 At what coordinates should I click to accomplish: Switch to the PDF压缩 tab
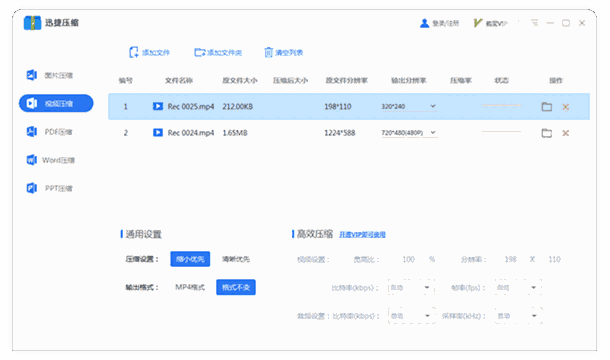[49, 132]
